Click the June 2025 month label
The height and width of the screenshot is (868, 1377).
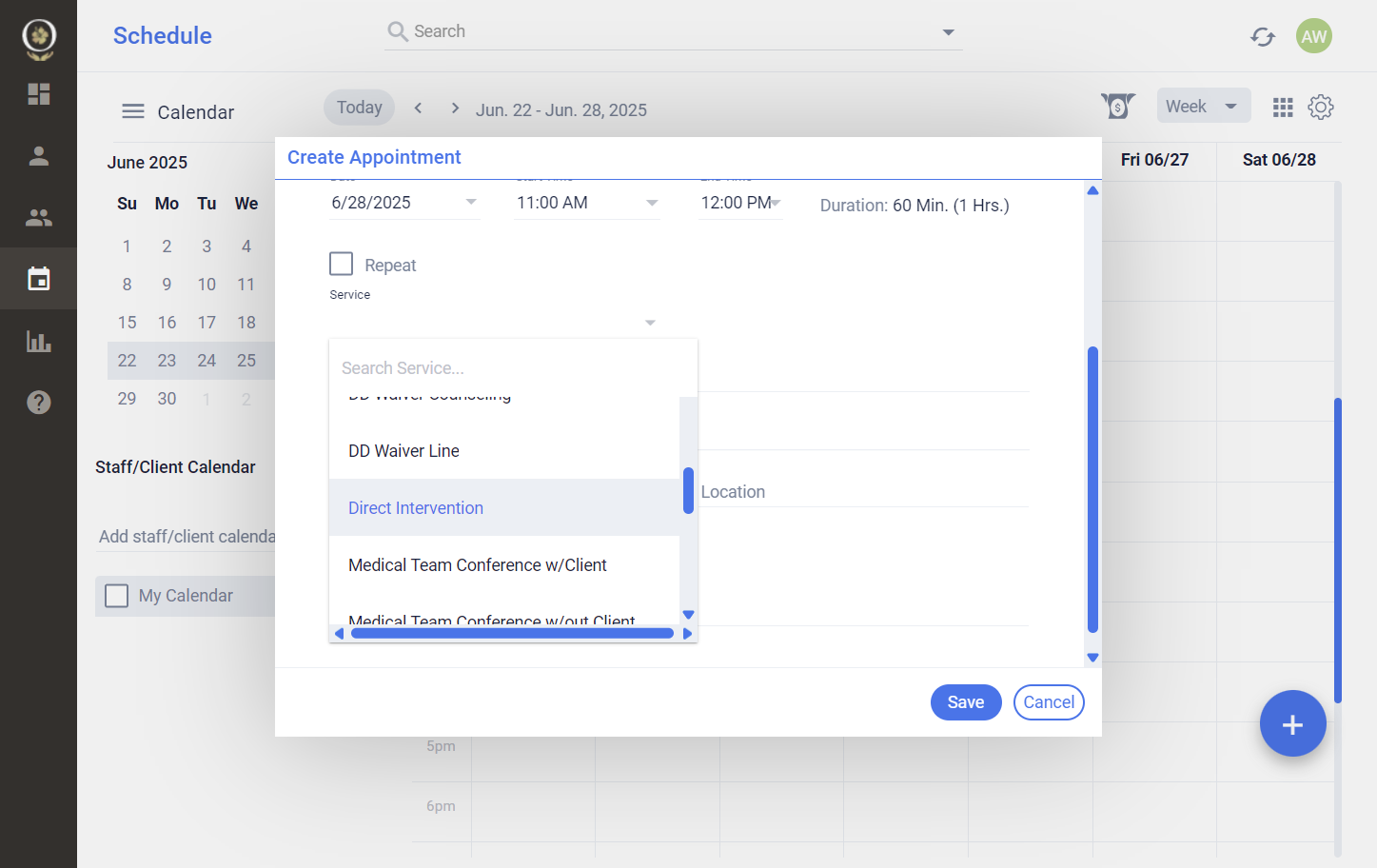click(148, 163)
